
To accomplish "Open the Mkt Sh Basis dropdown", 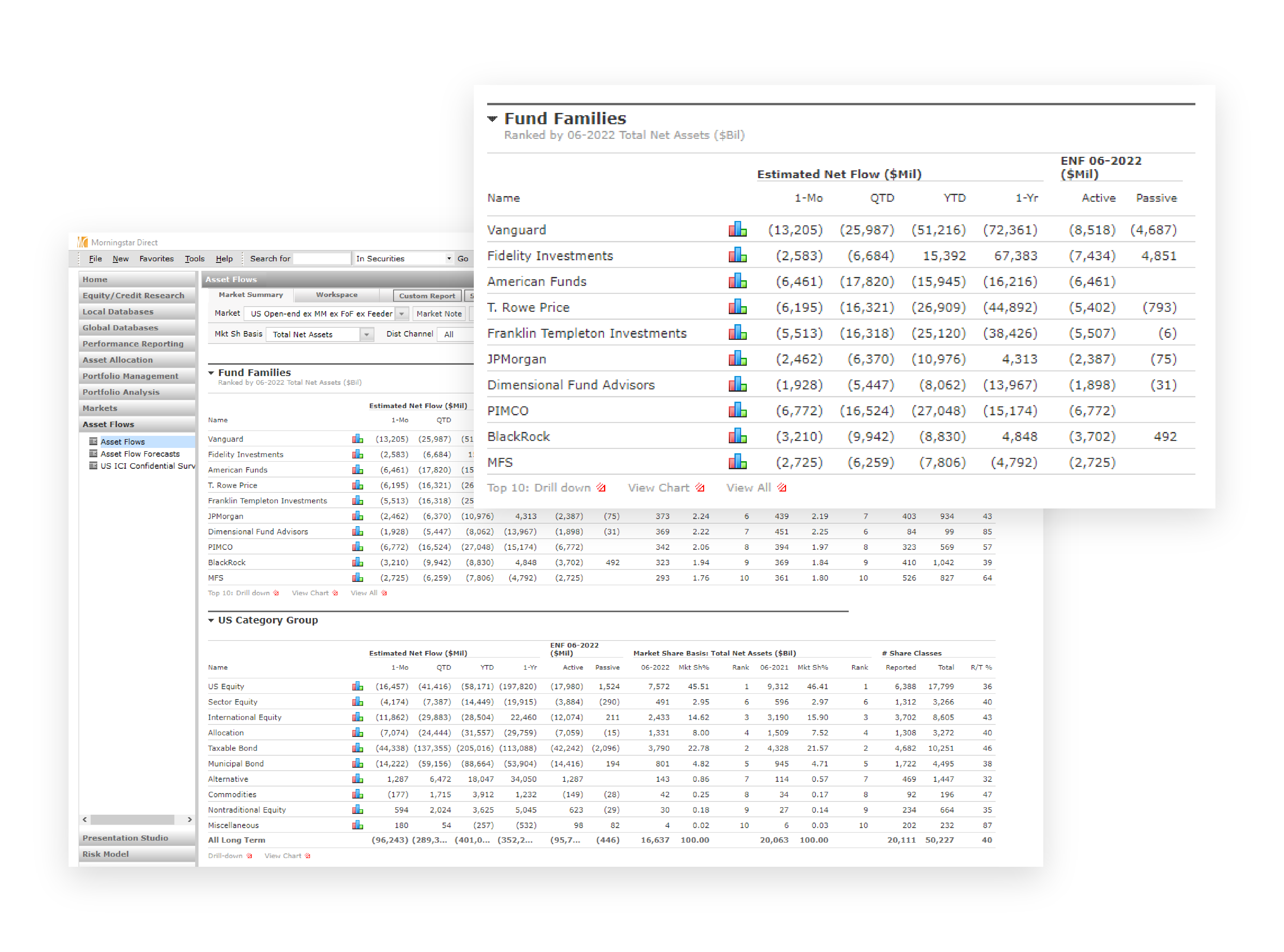I will click(366, 334).
